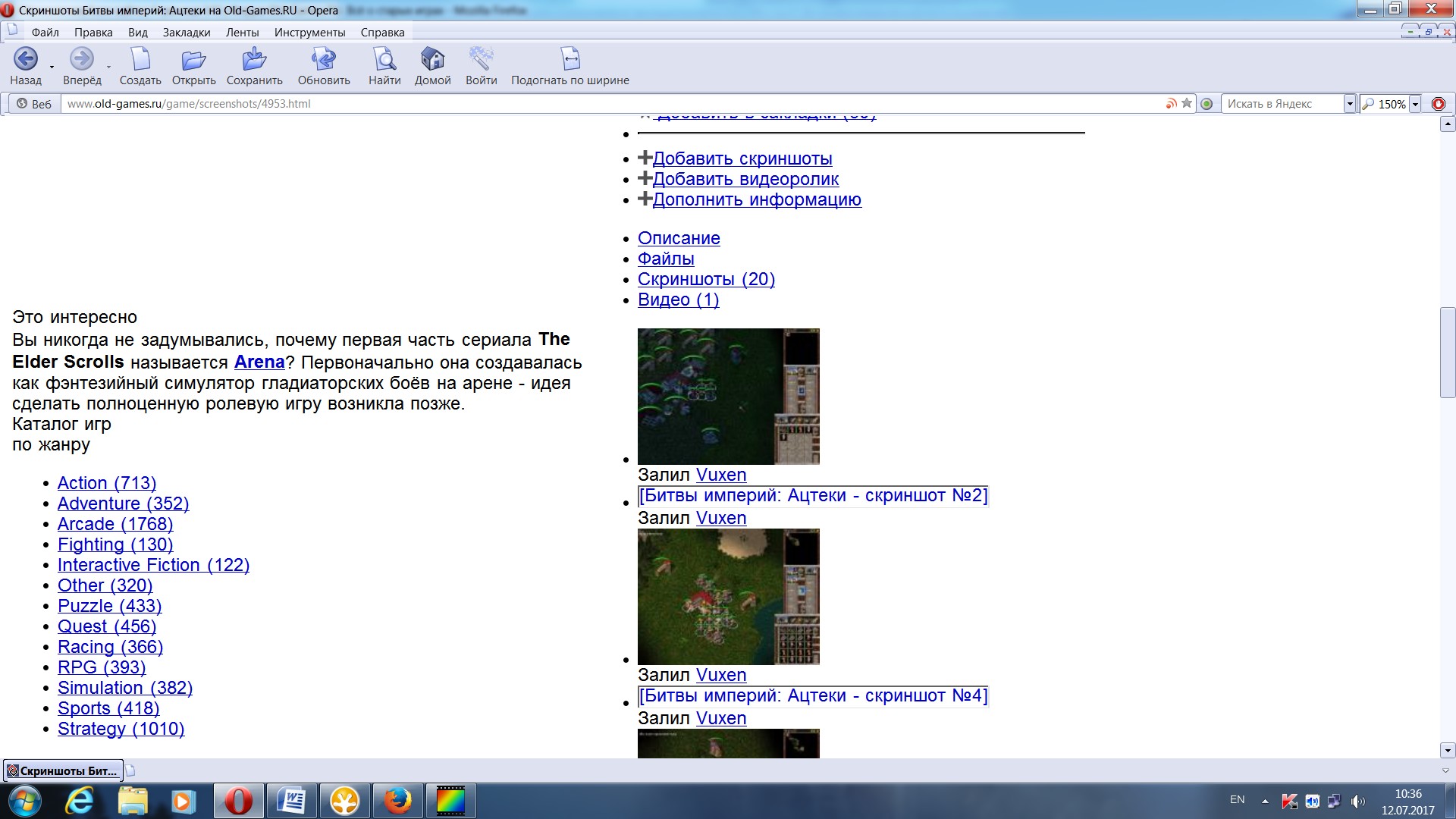Toggle Подогнать по ширине (fit to width)

570,59
